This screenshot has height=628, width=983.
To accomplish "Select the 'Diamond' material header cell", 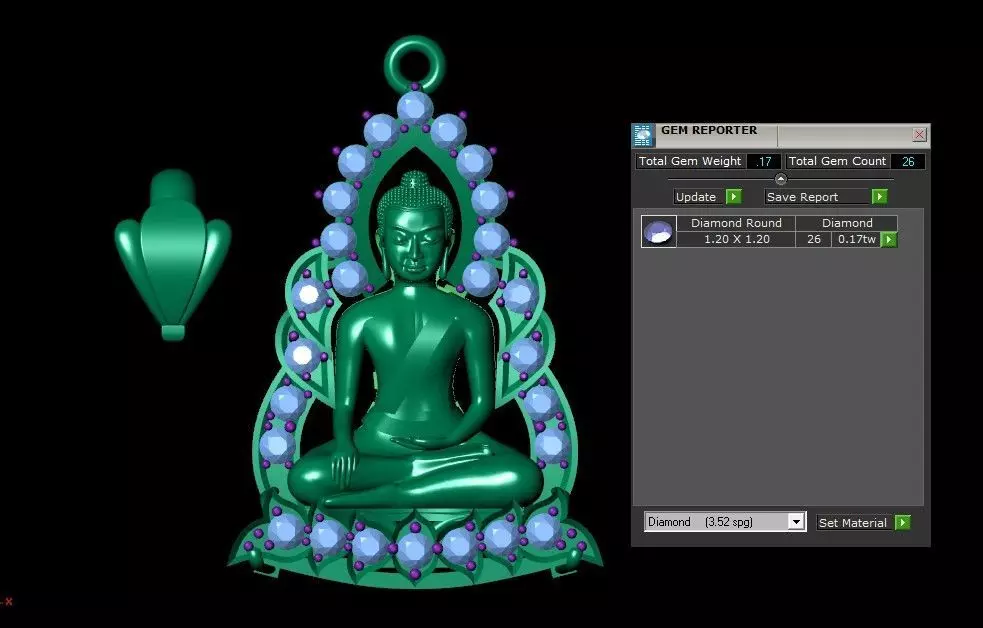I will tap(847, 223).
